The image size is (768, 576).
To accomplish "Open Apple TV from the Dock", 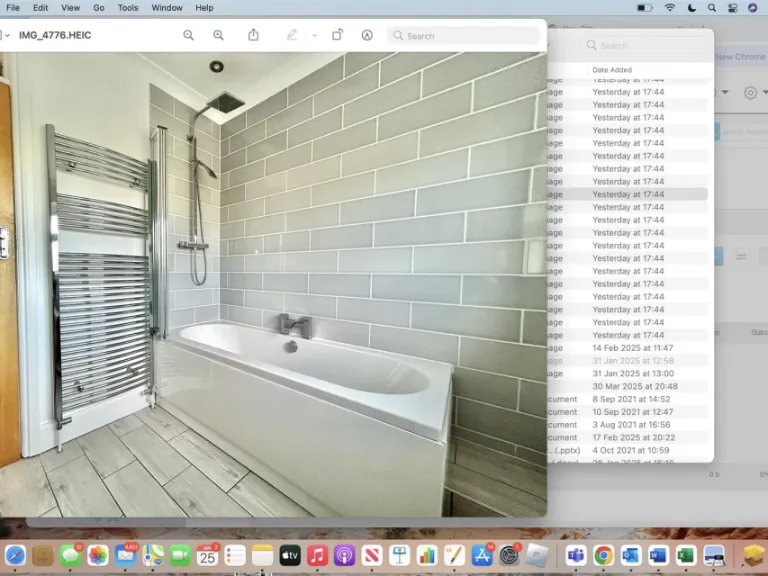I will click(x=290, y=555).
